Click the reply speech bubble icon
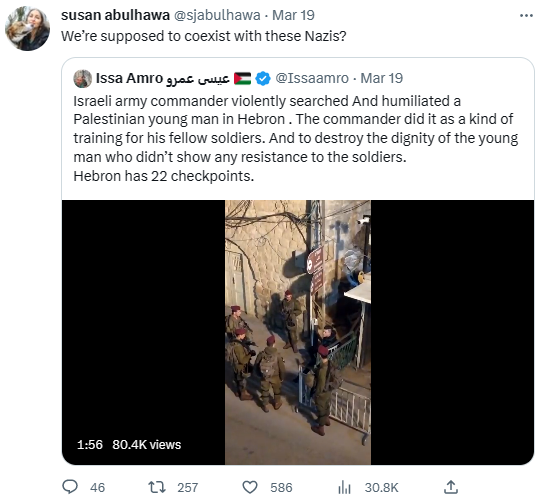This screenshot has width=537, height=501. pyautogui.click(x=70, y=487)
